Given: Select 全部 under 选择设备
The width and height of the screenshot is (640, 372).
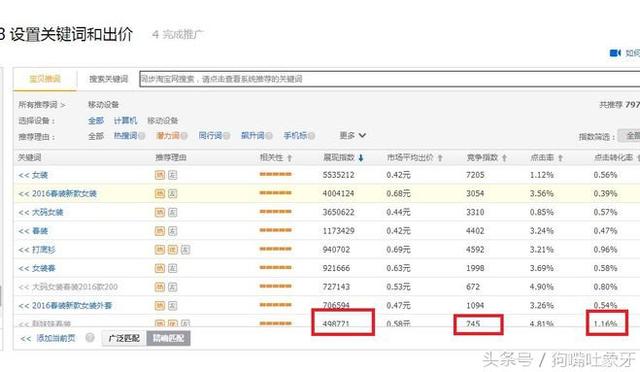Looking at the screenshot, I should click(96, 121).
